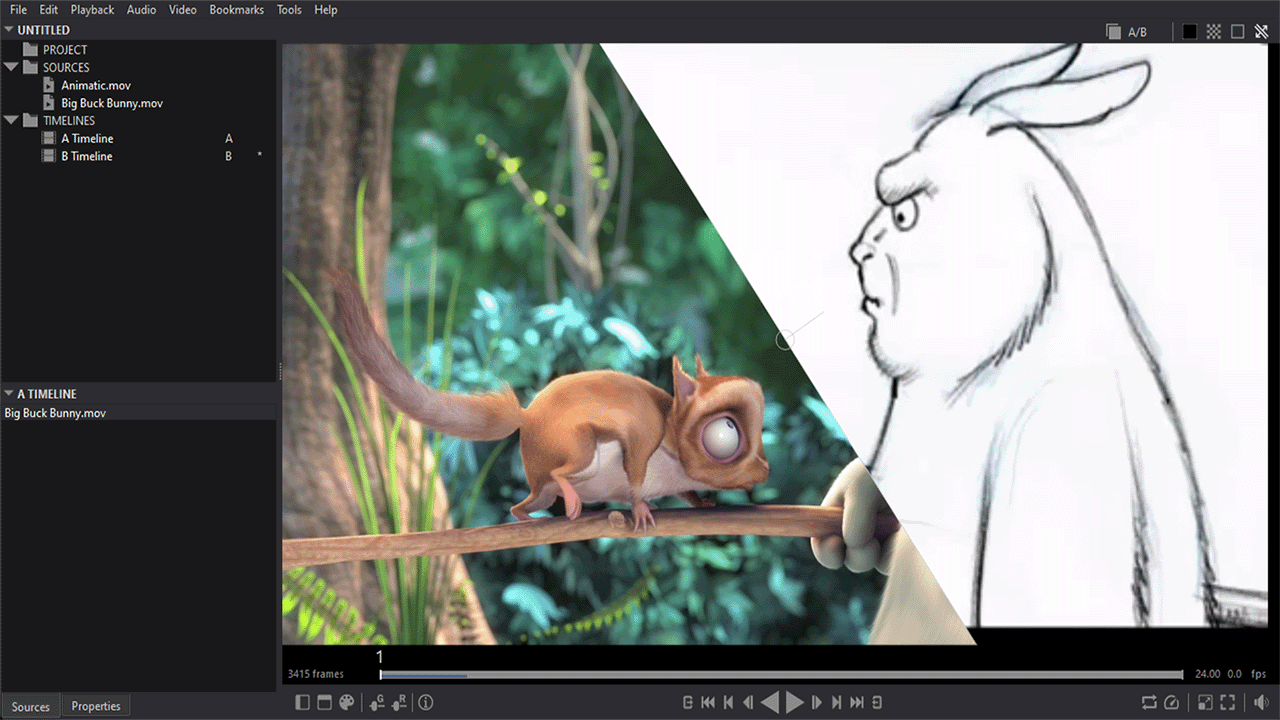Click the G gang timelines icon
This screenshot has height=720, width=1280.
pos(377,703)
